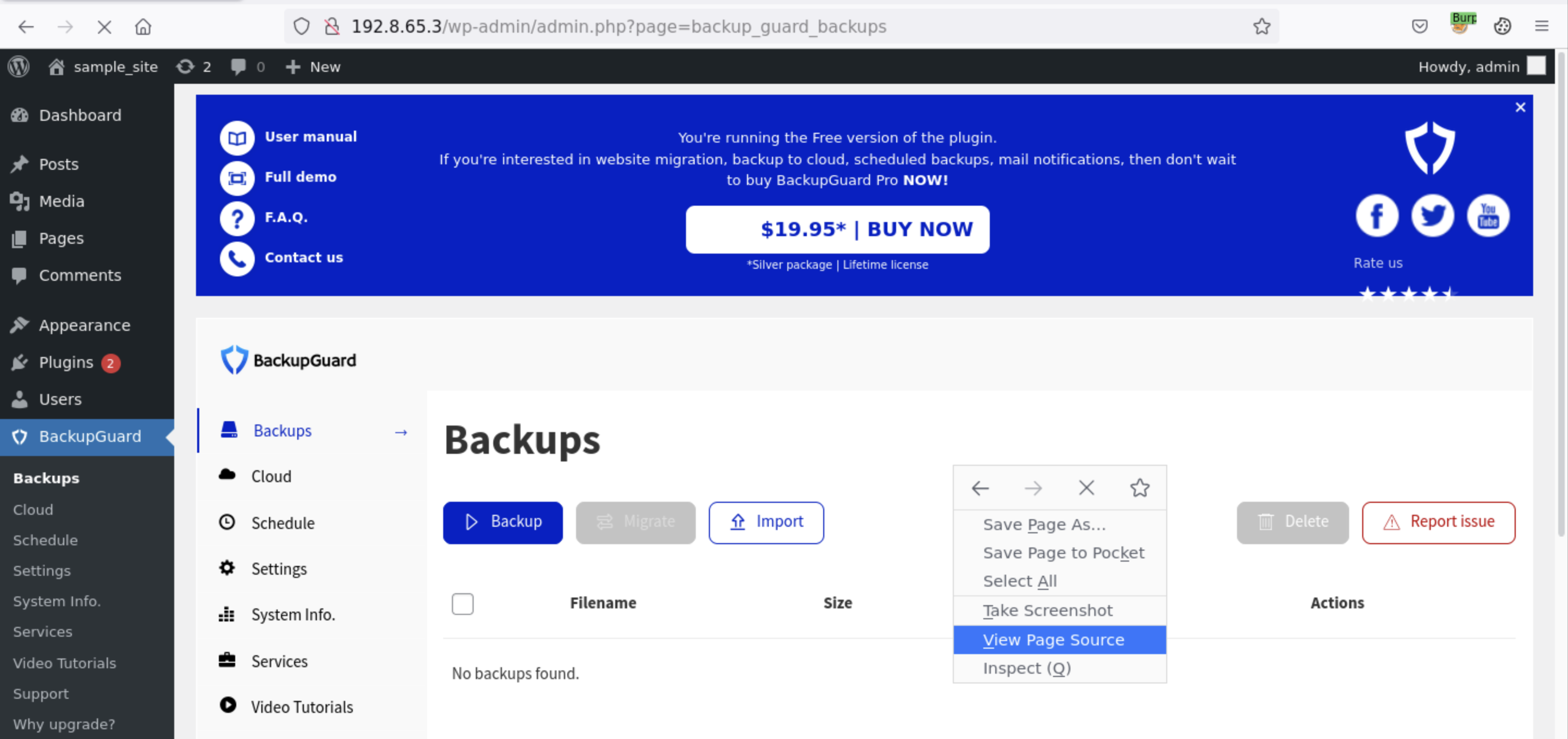Click the context menu back arrow

click(x=981, y=487)
